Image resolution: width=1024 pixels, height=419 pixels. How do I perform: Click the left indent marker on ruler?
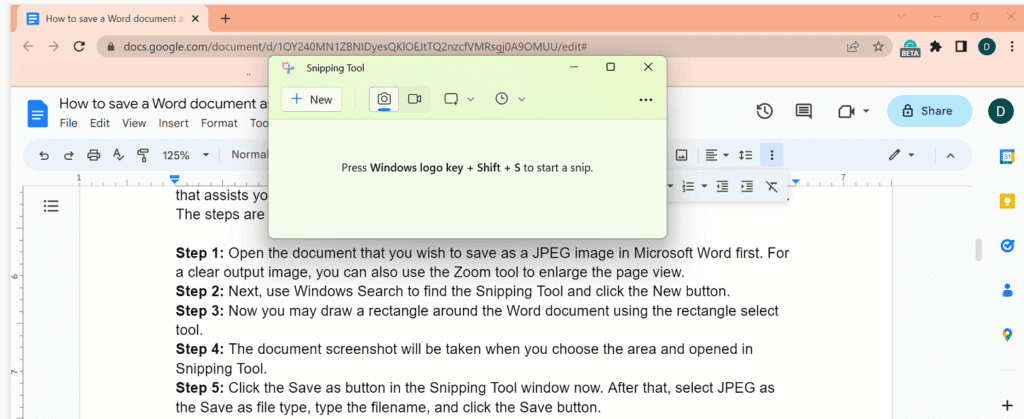tap(174, 179)
